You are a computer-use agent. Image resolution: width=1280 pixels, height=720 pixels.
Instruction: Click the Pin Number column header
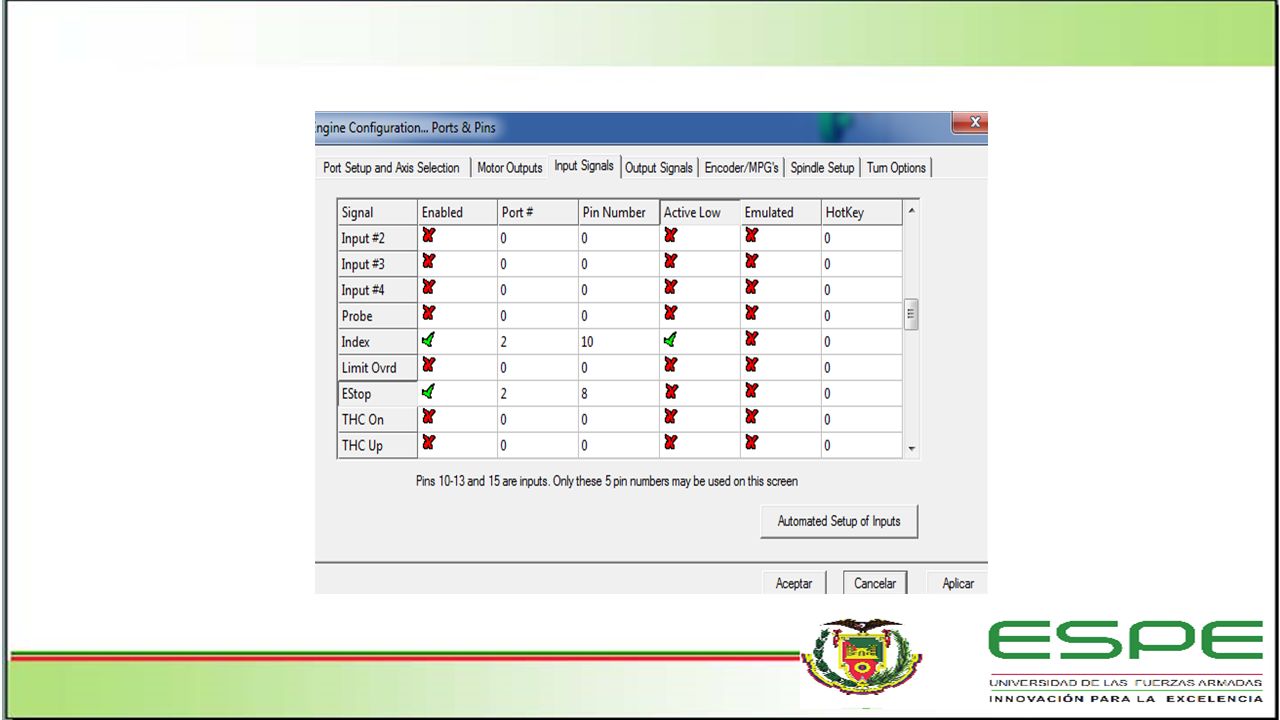coord(619,212)
